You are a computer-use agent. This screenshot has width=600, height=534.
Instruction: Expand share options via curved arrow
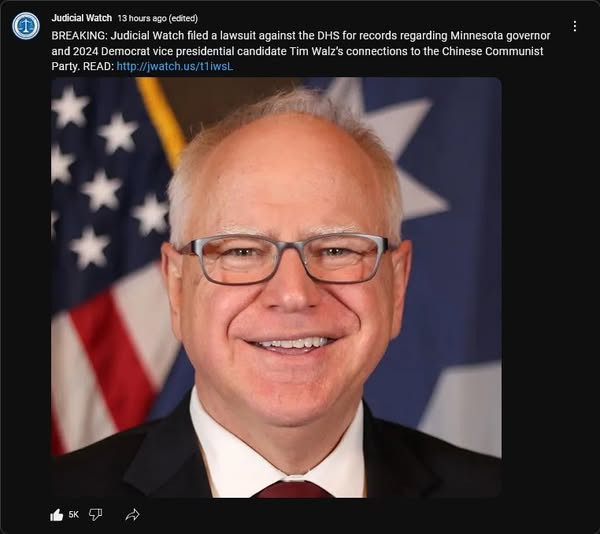132,515
